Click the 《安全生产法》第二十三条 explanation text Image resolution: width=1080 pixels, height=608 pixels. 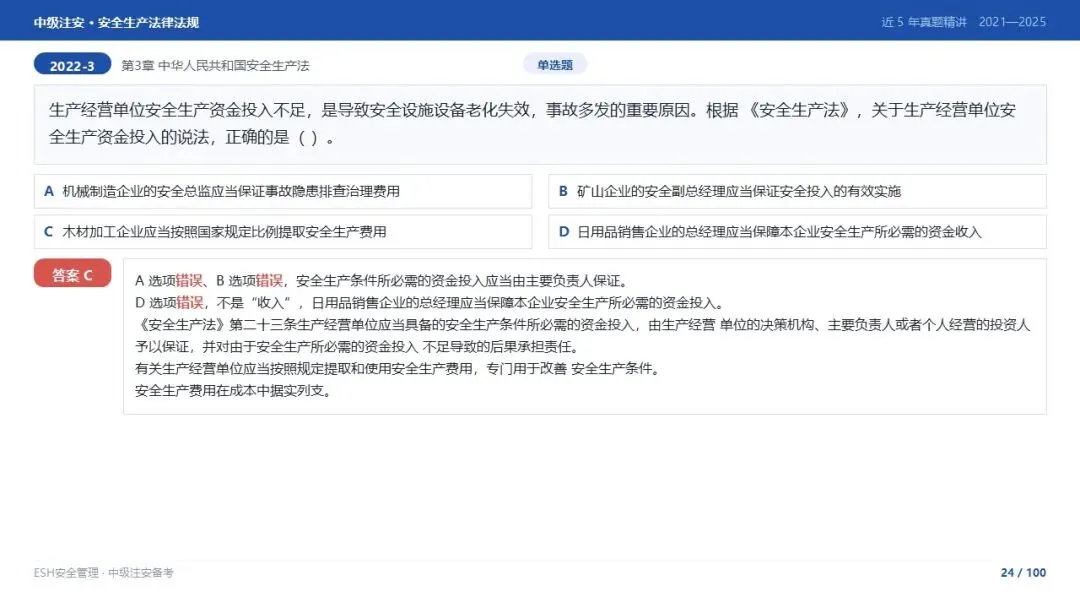[x=583, y=335]
